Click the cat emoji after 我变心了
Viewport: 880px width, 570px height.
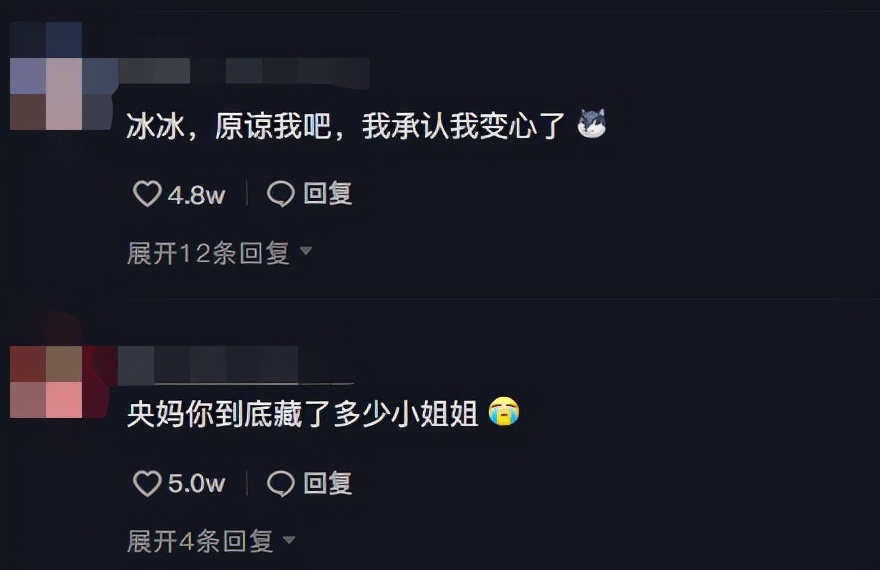[x=592, y=123]
